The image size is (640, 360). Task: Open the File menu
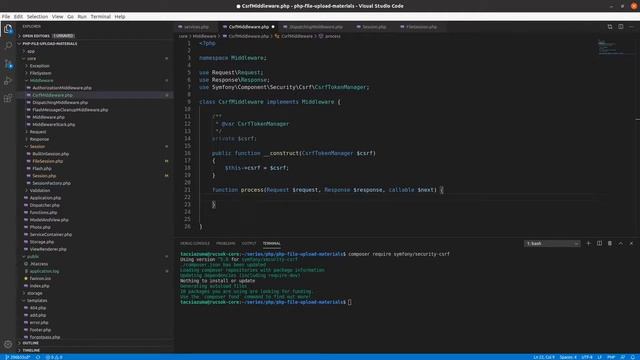coord(6,17)
